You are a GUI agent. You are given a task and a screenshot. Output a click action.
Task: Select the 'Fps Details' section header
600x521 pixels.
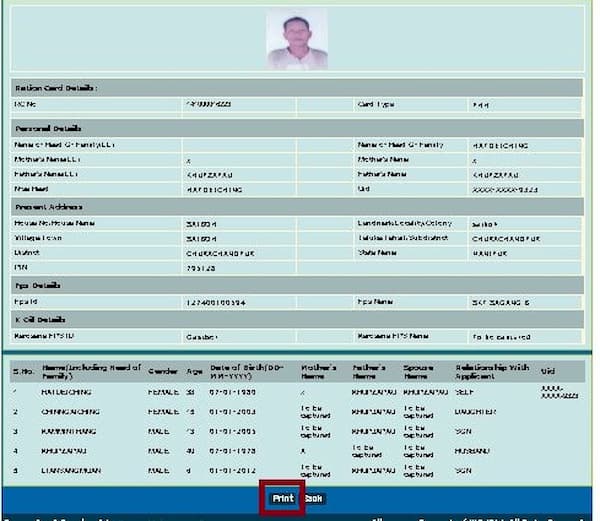pos(297,285)
